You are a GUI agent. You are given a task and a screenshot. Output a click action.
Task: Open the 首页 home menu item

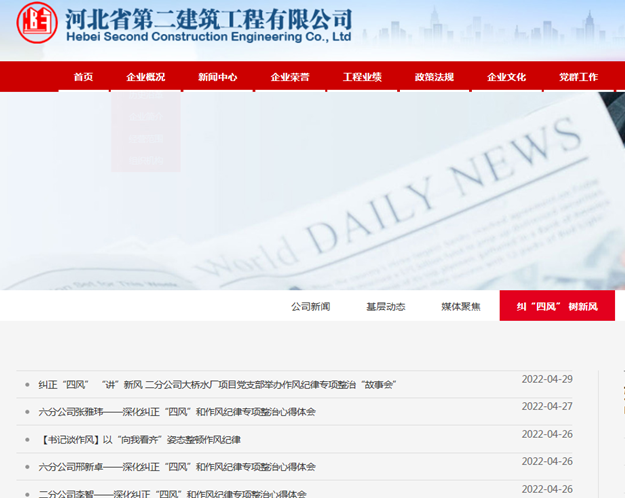[x=83, y=77]
